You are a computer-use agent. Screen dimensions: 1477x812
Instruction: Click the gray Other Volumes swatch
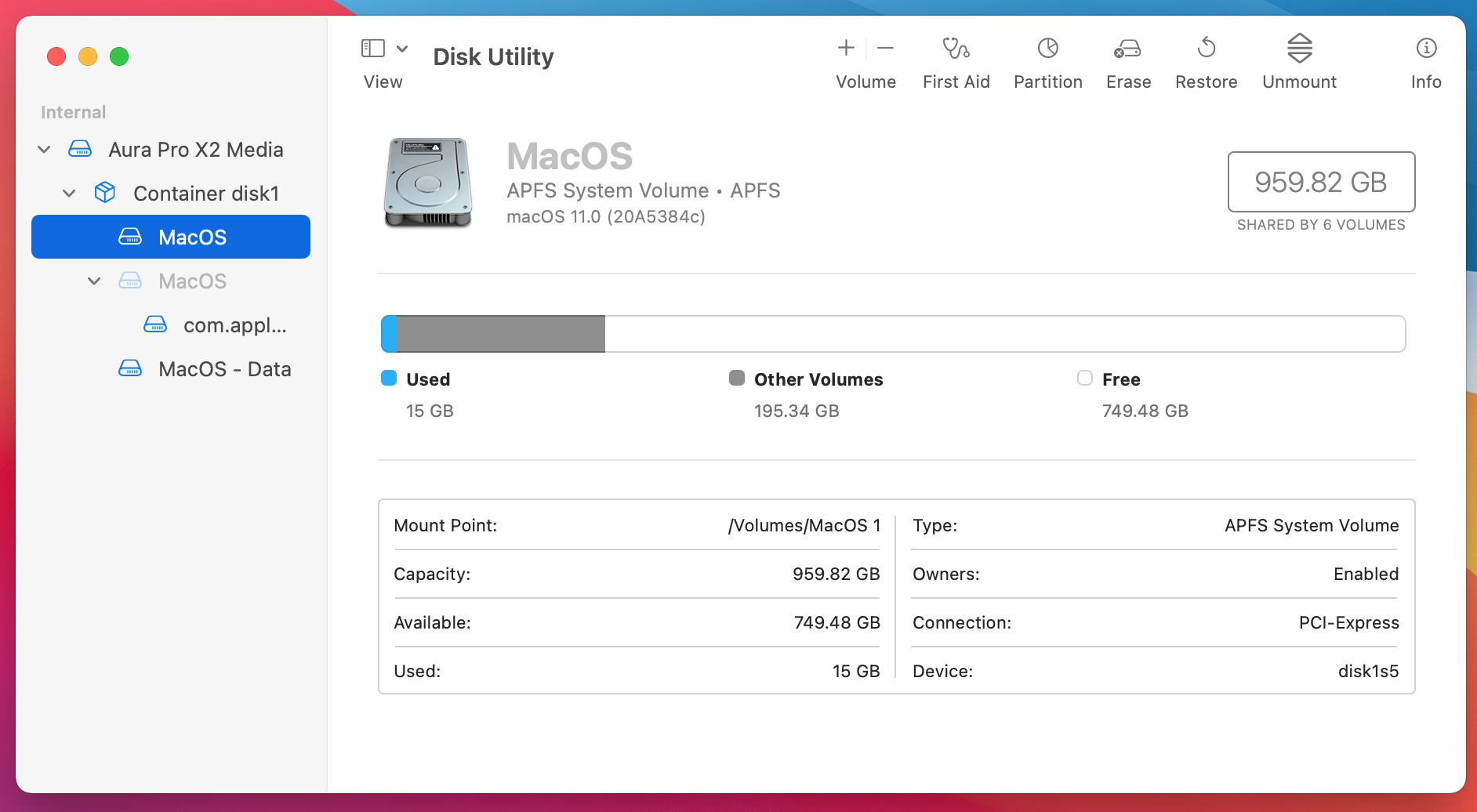tap(737, 379)
